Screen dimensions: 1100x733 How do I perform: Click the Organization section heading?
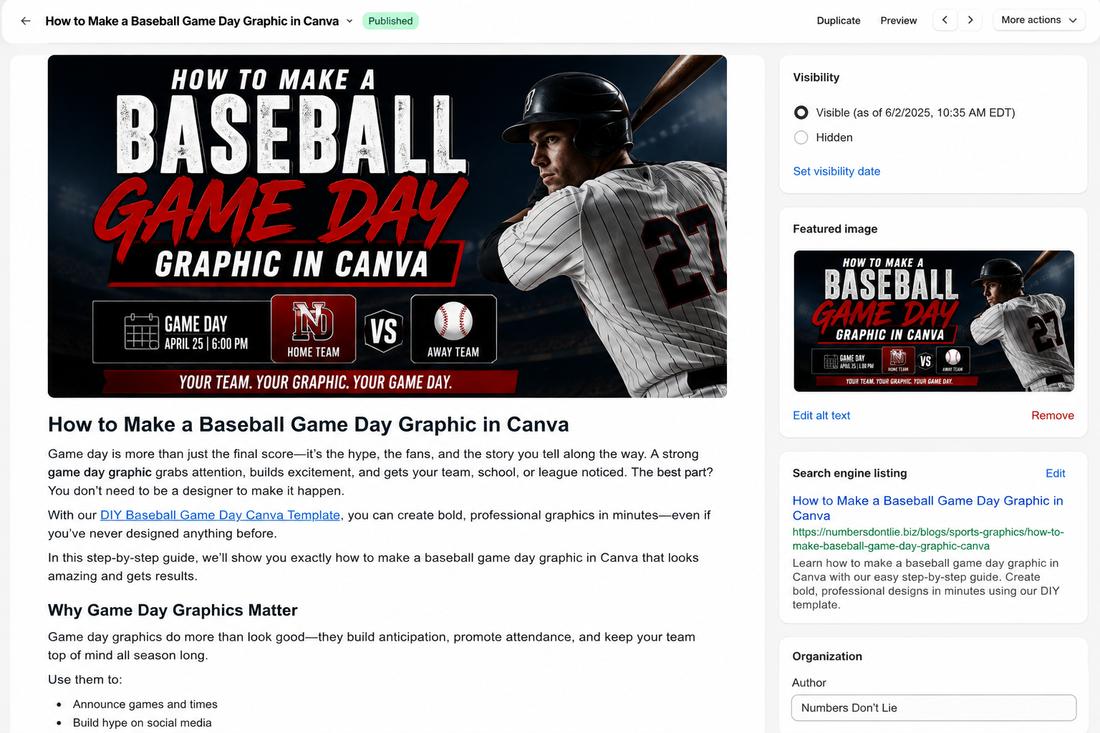click(x=827, y=657)
